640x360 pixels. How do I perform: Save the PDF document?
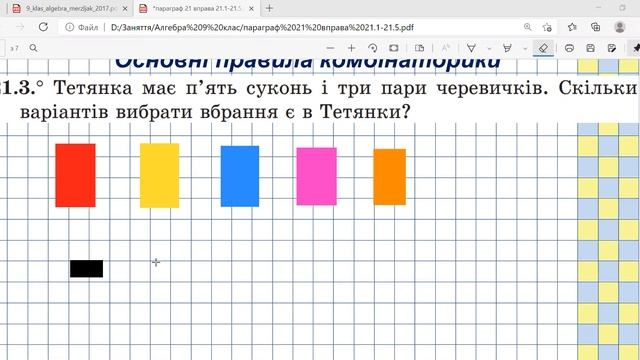pyautogui.click(x=590, y=48)
